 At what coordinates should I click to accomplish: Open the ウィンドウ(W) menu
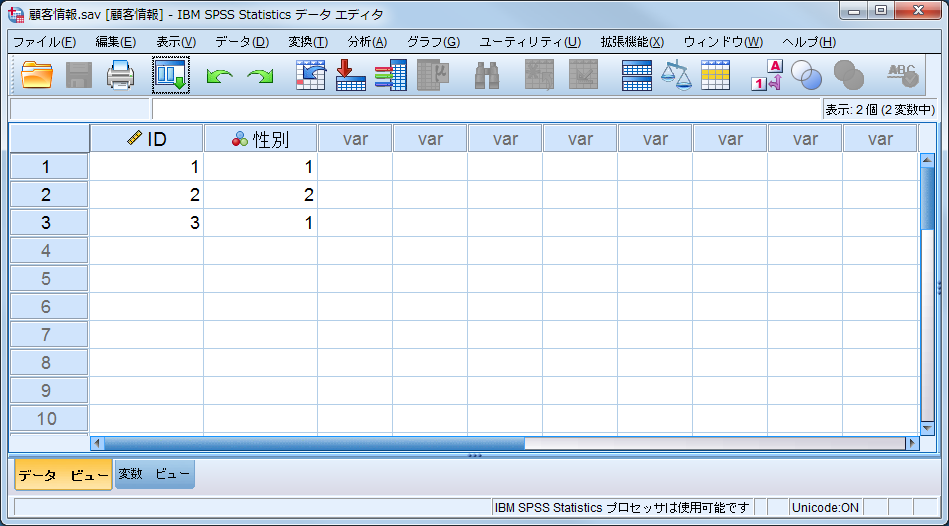click(723, 42)
